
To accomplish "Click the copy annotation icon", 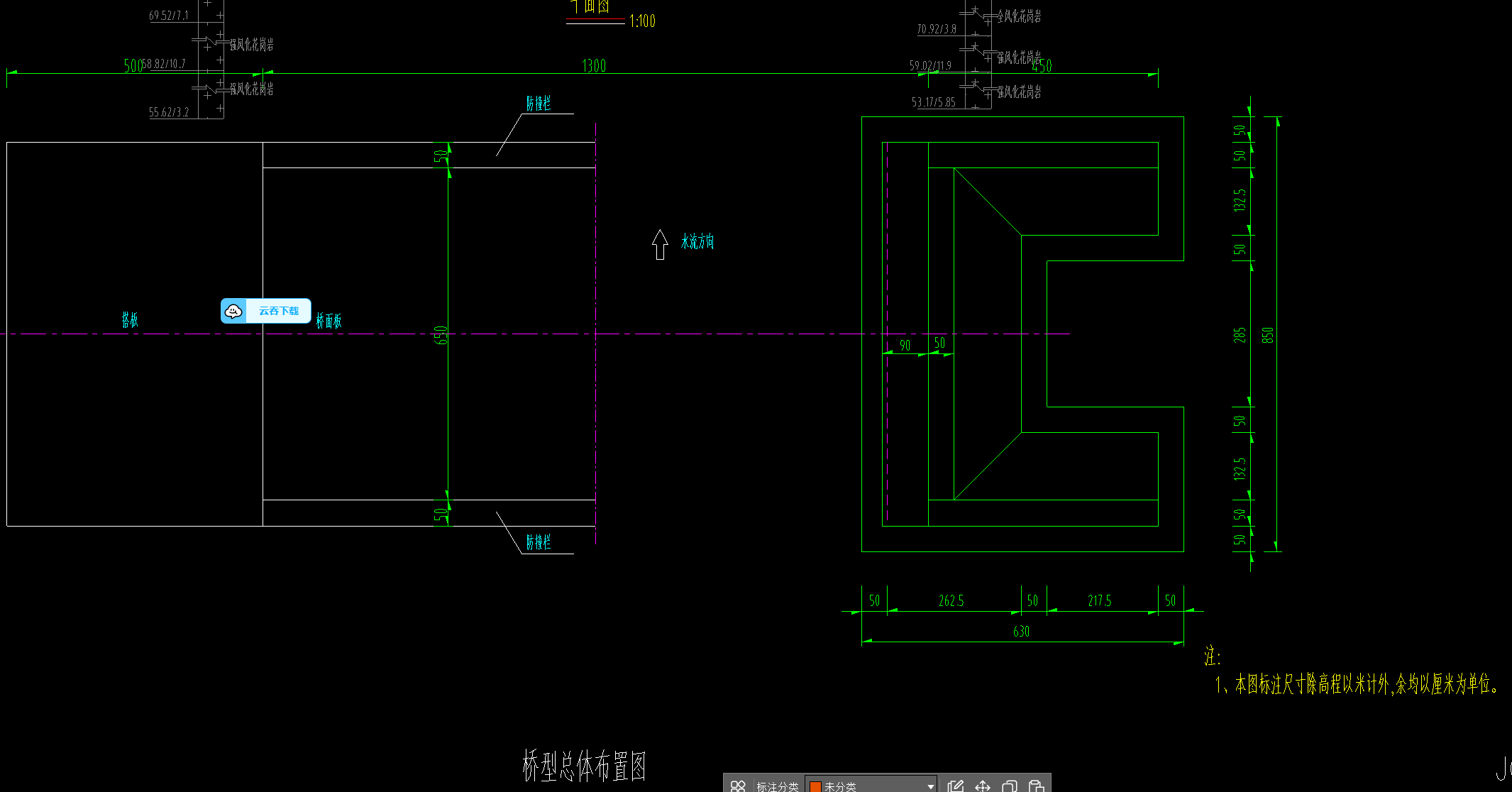I will pyautogui.click(x=1009, y=786).
